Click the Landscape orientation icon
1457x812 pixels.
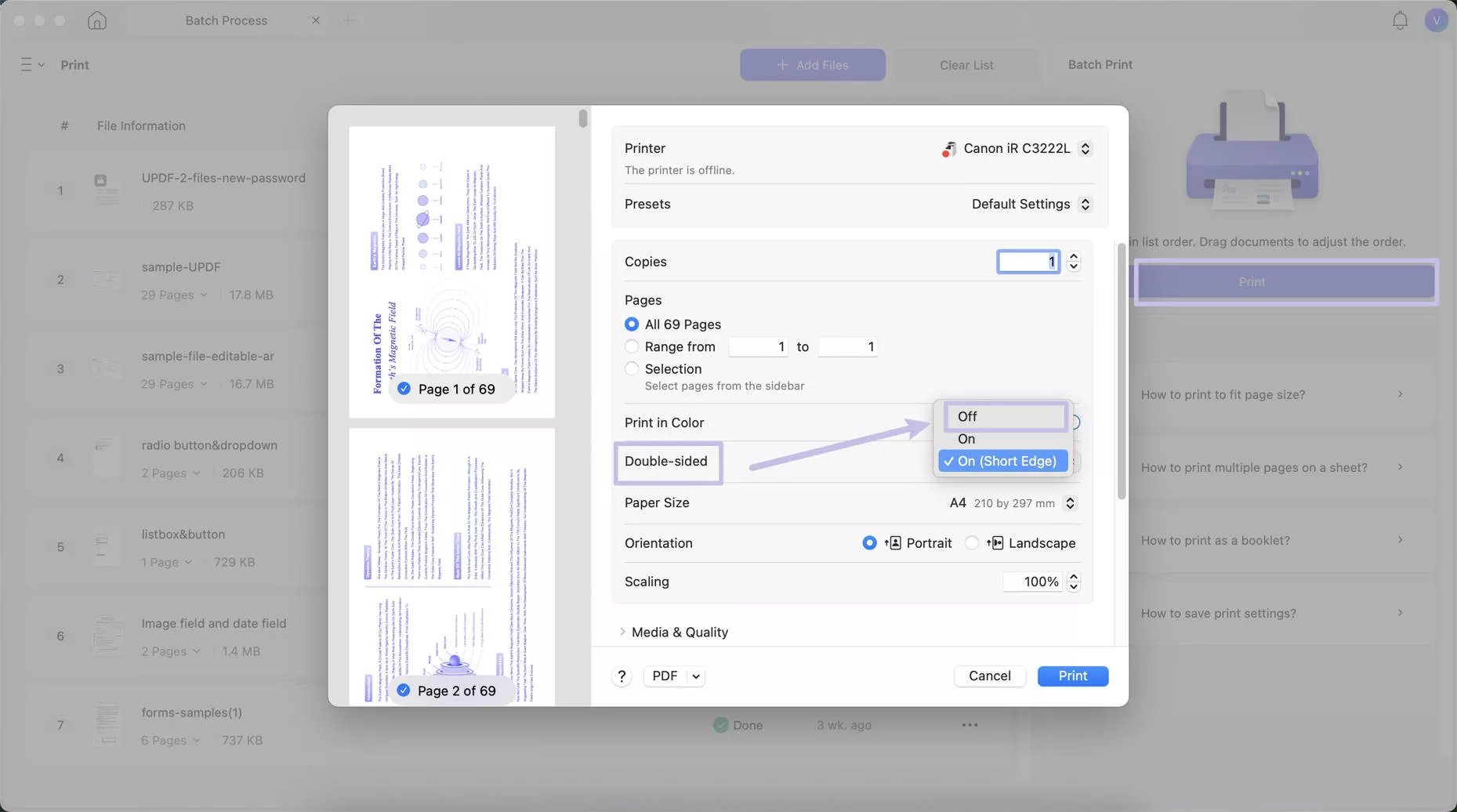pos(995,543)
